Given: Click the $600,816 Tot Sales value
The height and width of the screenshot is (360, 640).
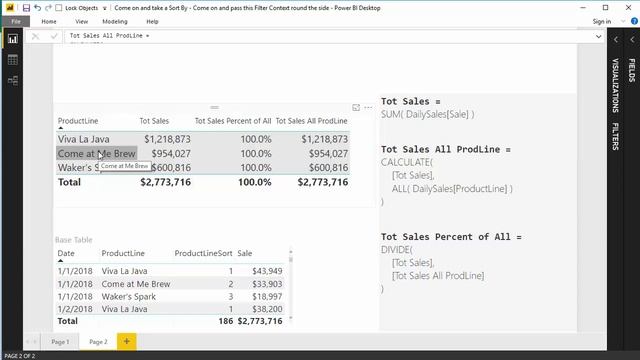Looking at the screenshot, I should pyautogui.click(x=171, y=167).
